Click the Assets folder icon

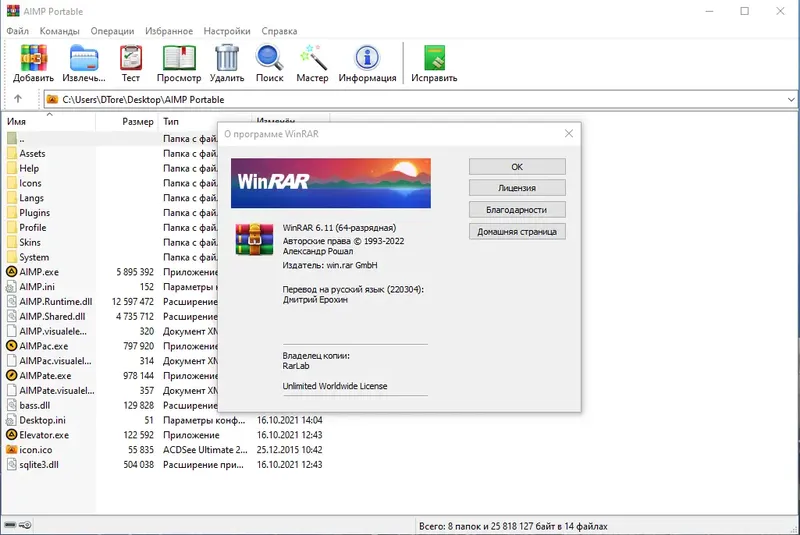point(12,153)
